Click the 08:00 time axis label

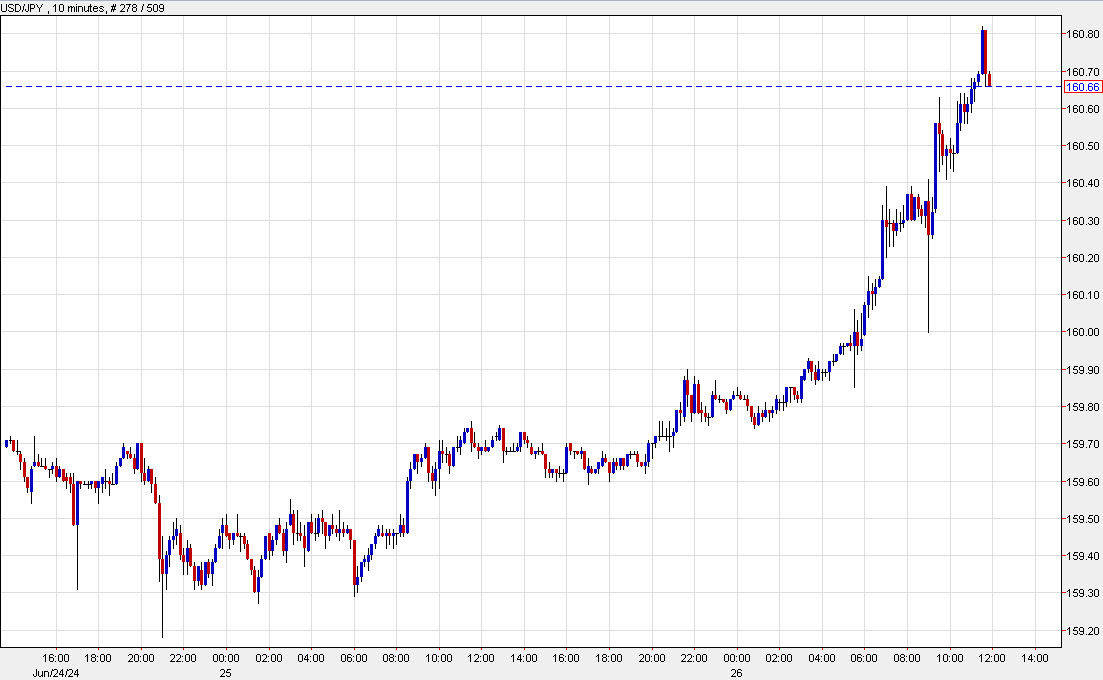coord(395,659)
